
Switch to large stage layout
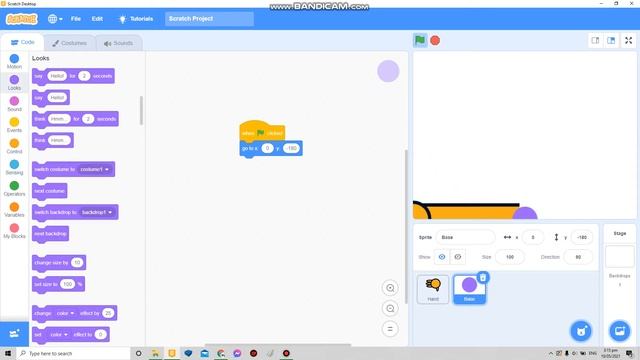[611, 40]
